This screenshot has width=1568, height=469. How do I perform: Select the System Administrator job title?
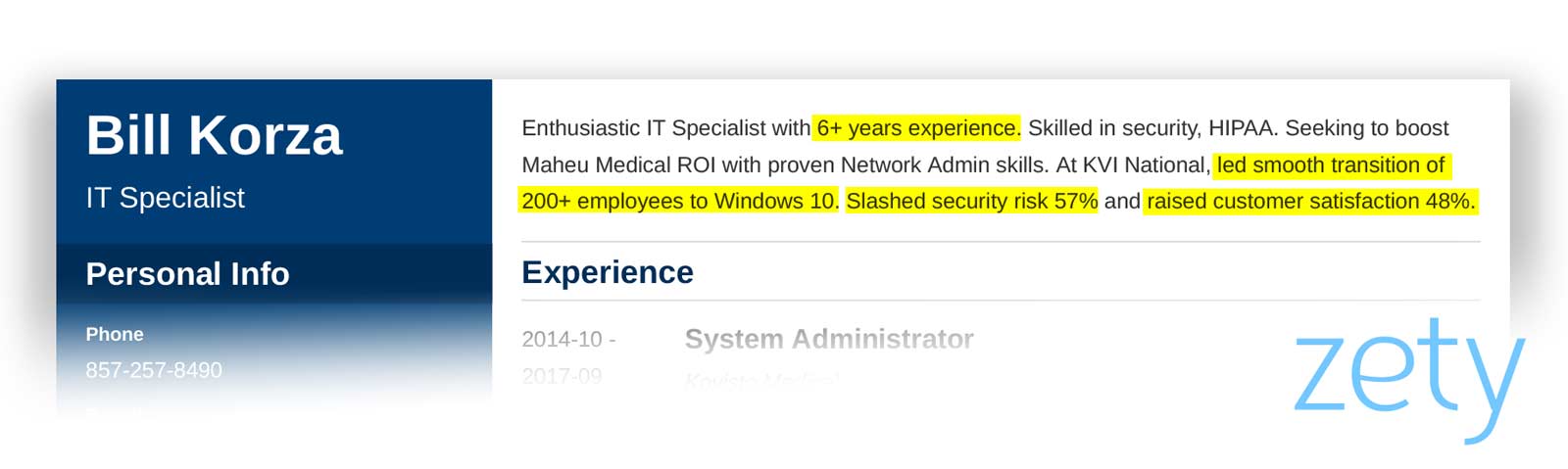829,339
